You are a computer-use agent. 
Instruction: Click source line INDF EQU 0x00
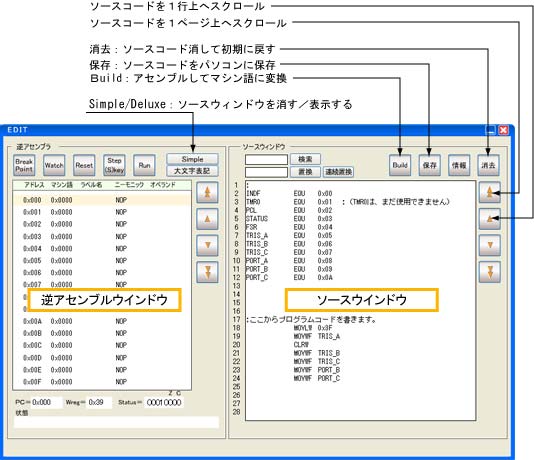click(x=289, y=193)
